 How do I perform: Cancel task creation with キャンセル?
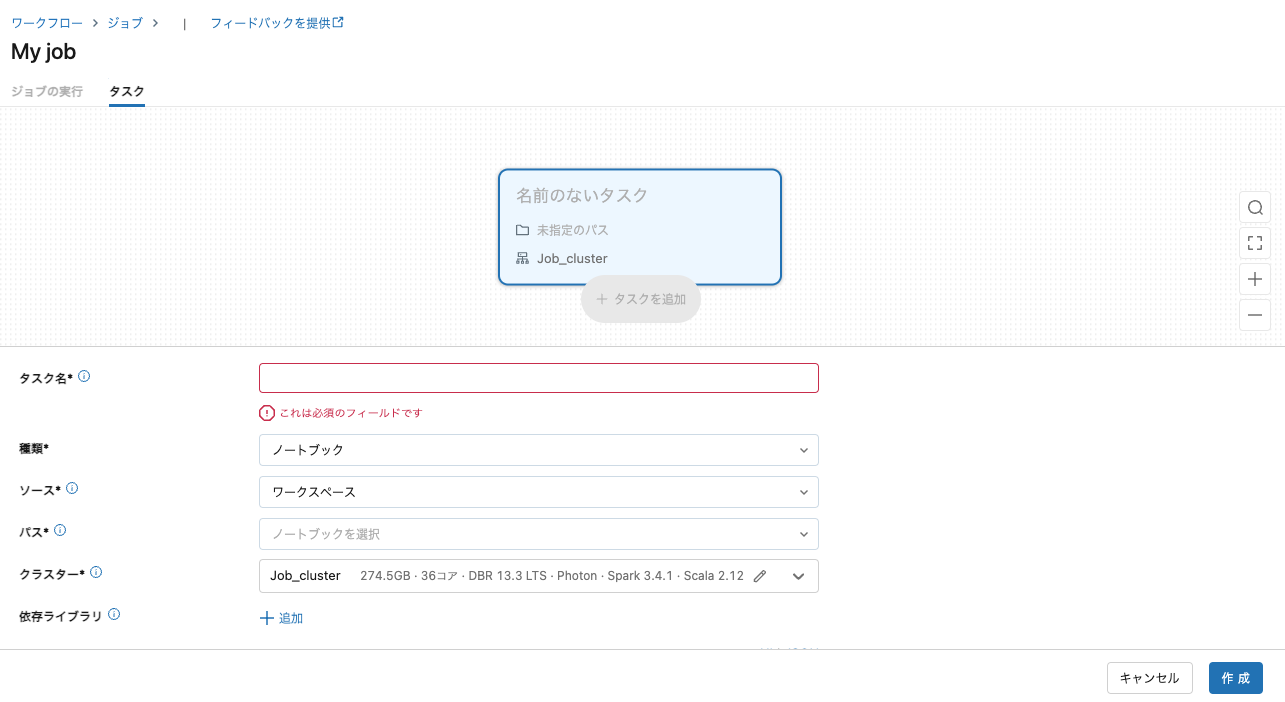click(x=1149, y=677)
